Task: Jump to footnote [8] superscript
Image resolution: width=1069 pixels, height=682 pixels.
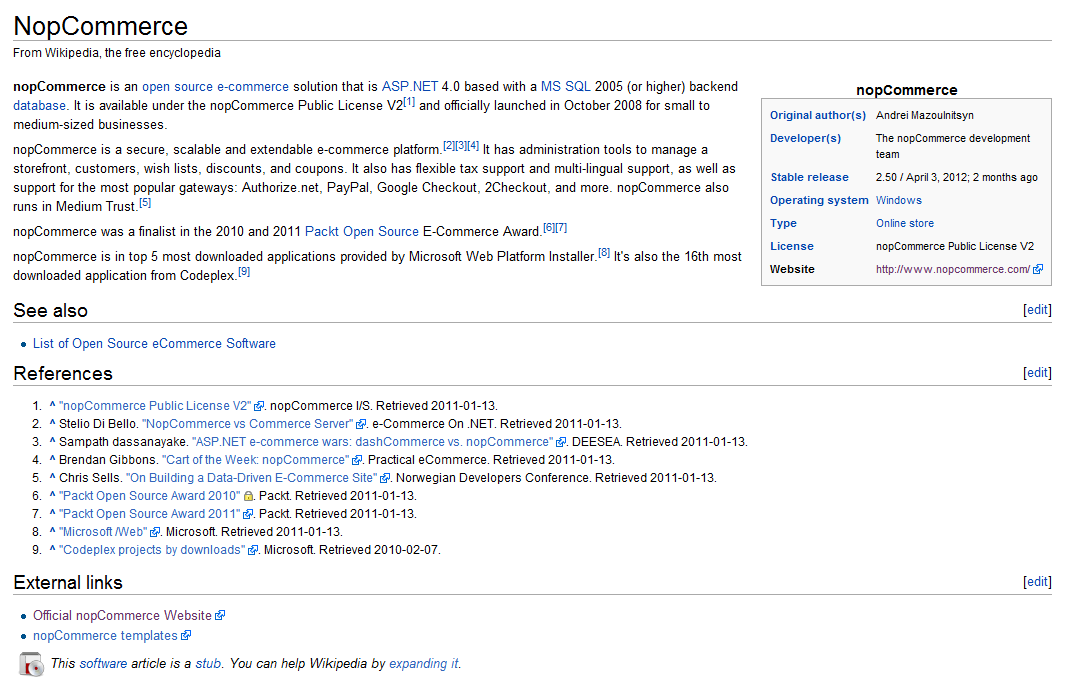Action: [x=604, y=252]
